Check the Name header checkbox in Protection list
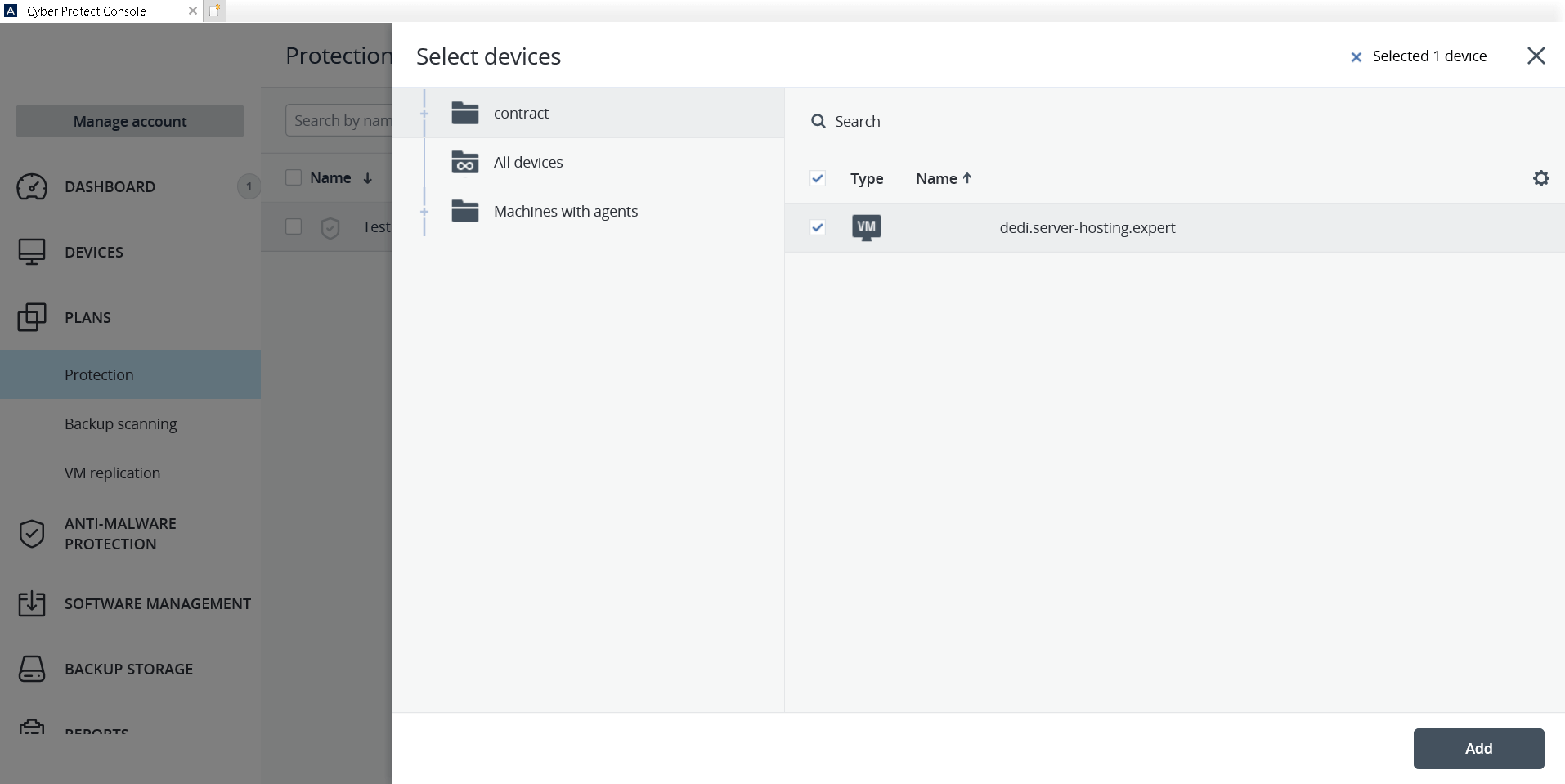The height and width of the screenshot is (784, 1565). pyautogui.click(x=294, y=177)
